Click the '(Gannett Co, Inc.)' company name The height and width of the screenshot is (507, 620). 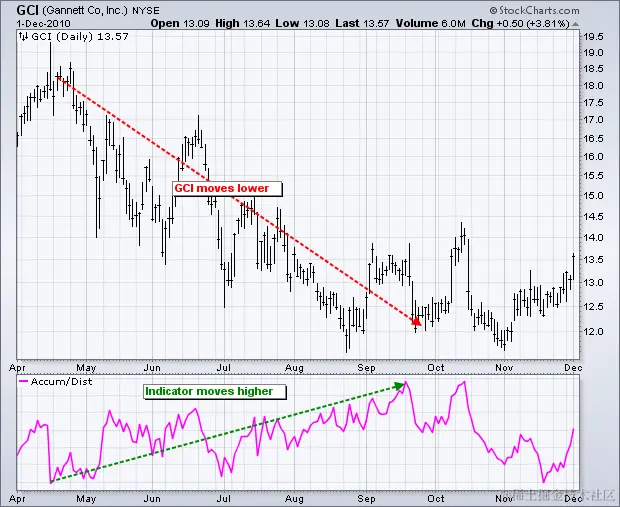[x=85, y=10]
